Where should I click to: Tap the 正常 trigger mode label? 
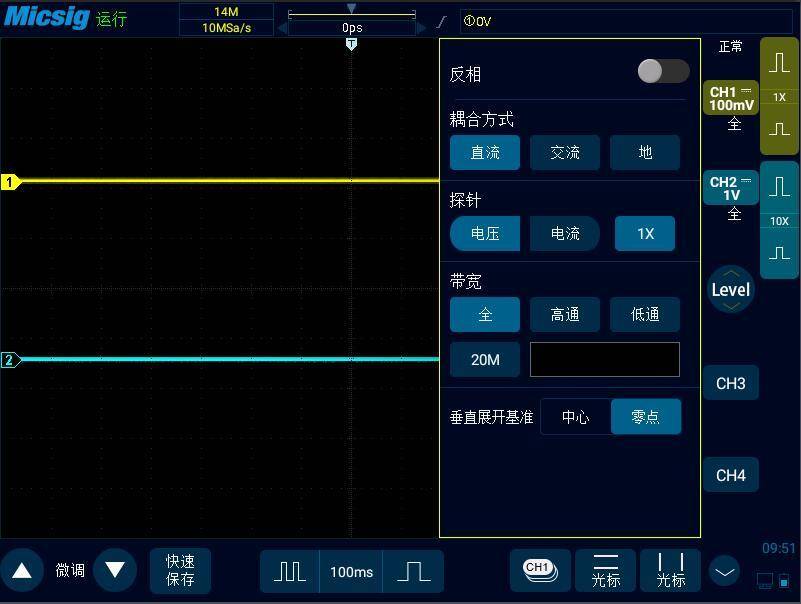731,47
